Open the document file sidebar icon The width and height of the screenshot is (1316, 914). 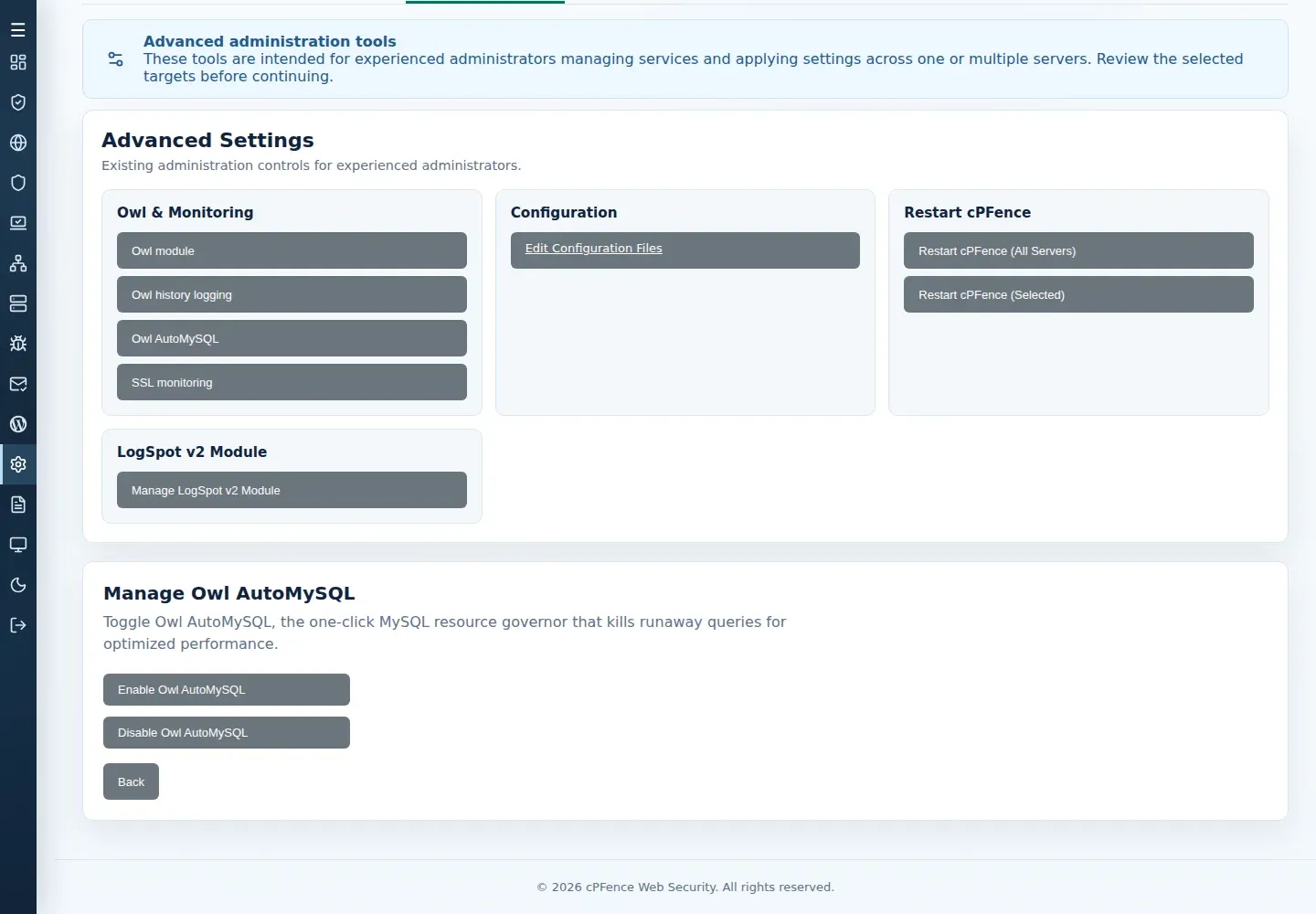(x=18, y=505)
